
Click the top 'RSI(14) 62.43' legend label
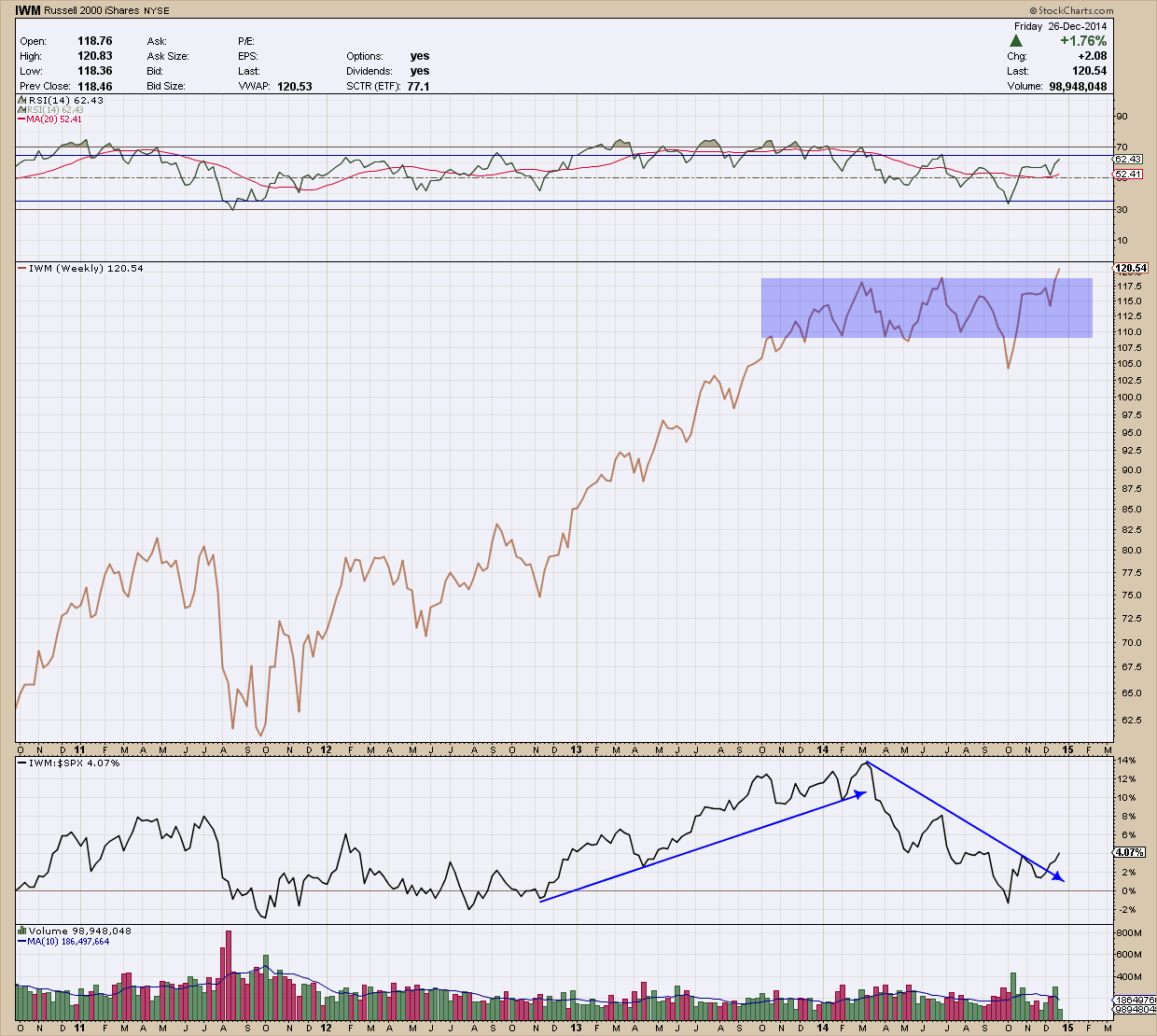pos(65,100)
